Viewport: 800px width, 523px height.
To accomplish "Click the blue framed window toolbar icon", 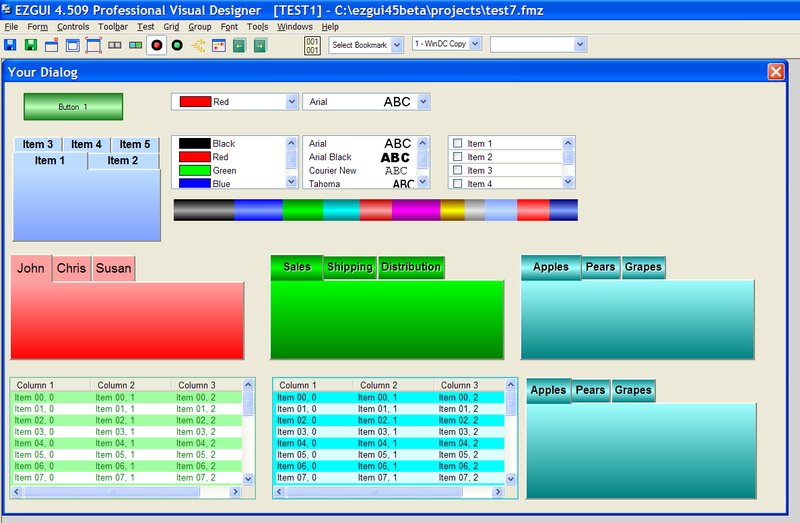I will tap(73, 45).
